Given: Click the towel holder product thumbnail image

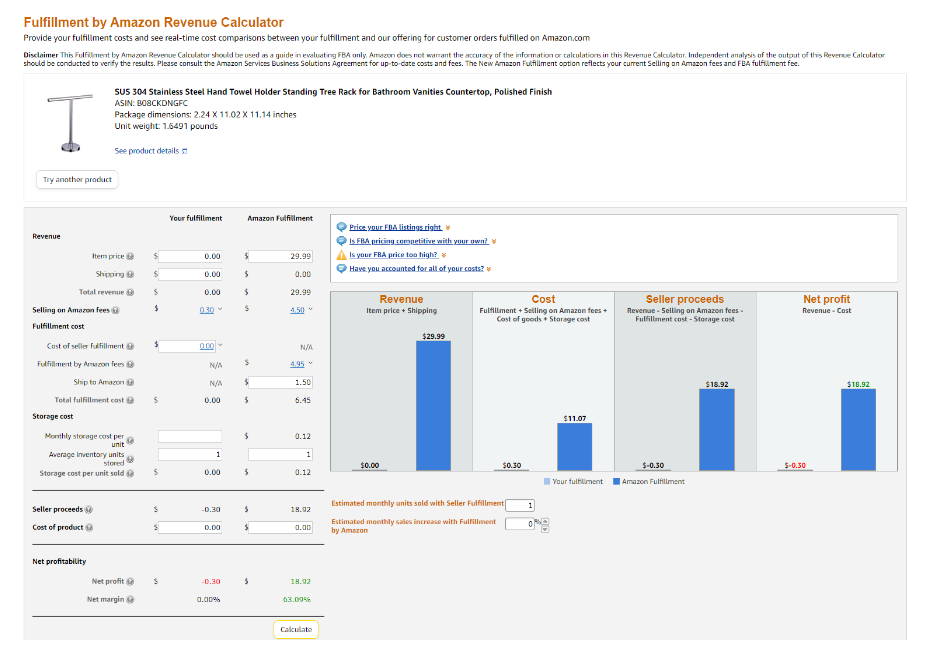Looking at the screenshot, I should coord(70,124).
